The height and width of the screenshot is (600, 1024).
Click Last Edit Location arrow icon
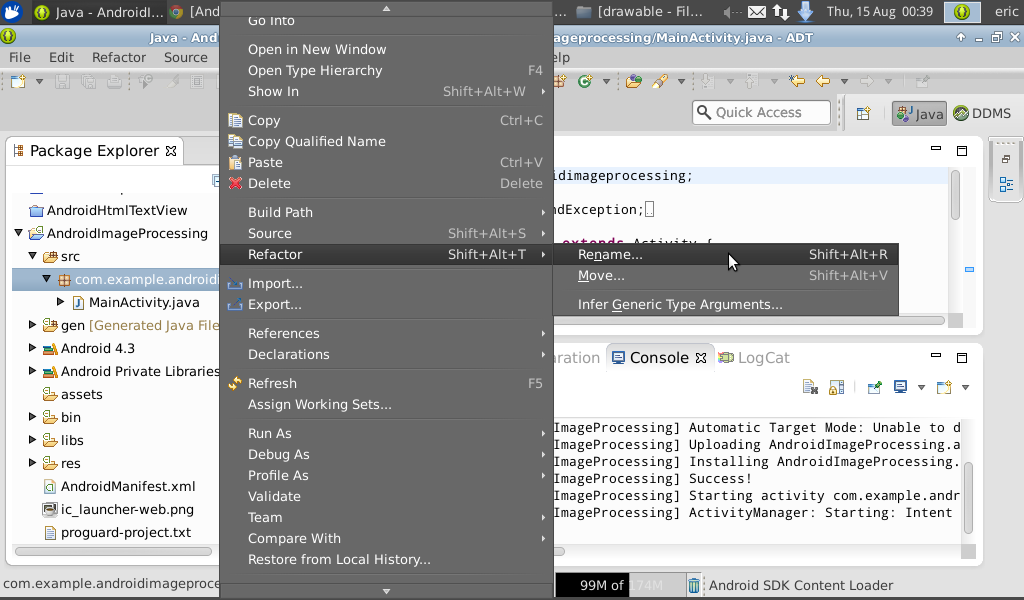[797, 82]
